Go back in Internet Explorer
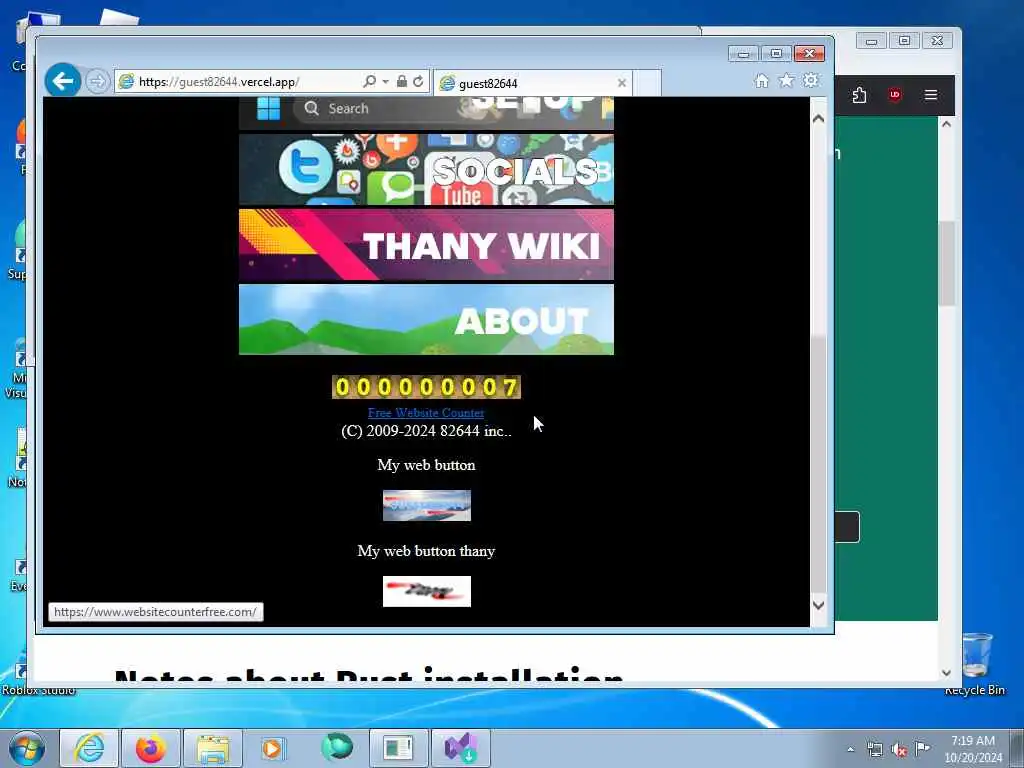Viewport: 1024px width, 768px height. (63, 81)
